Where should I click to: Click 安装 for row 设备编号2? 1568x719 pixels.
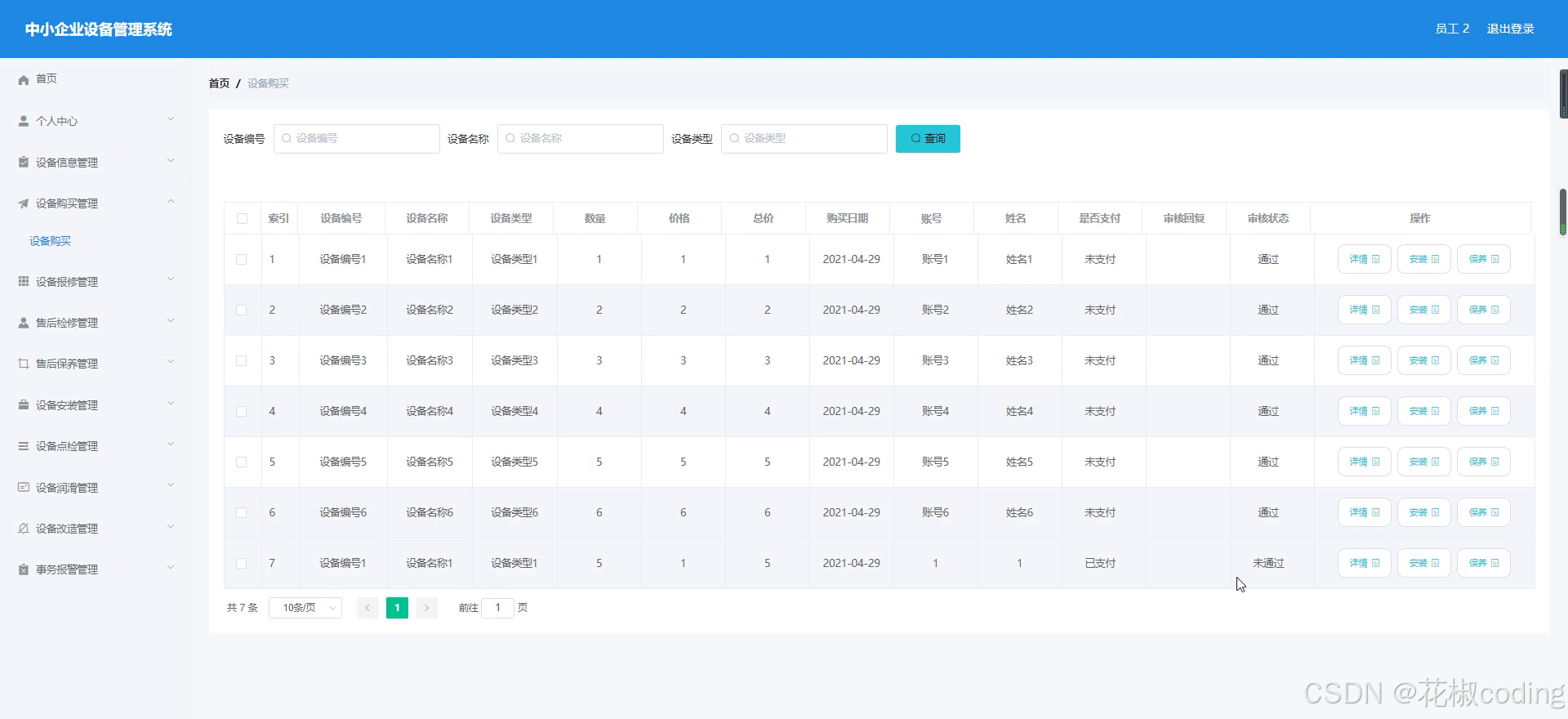1424,310
